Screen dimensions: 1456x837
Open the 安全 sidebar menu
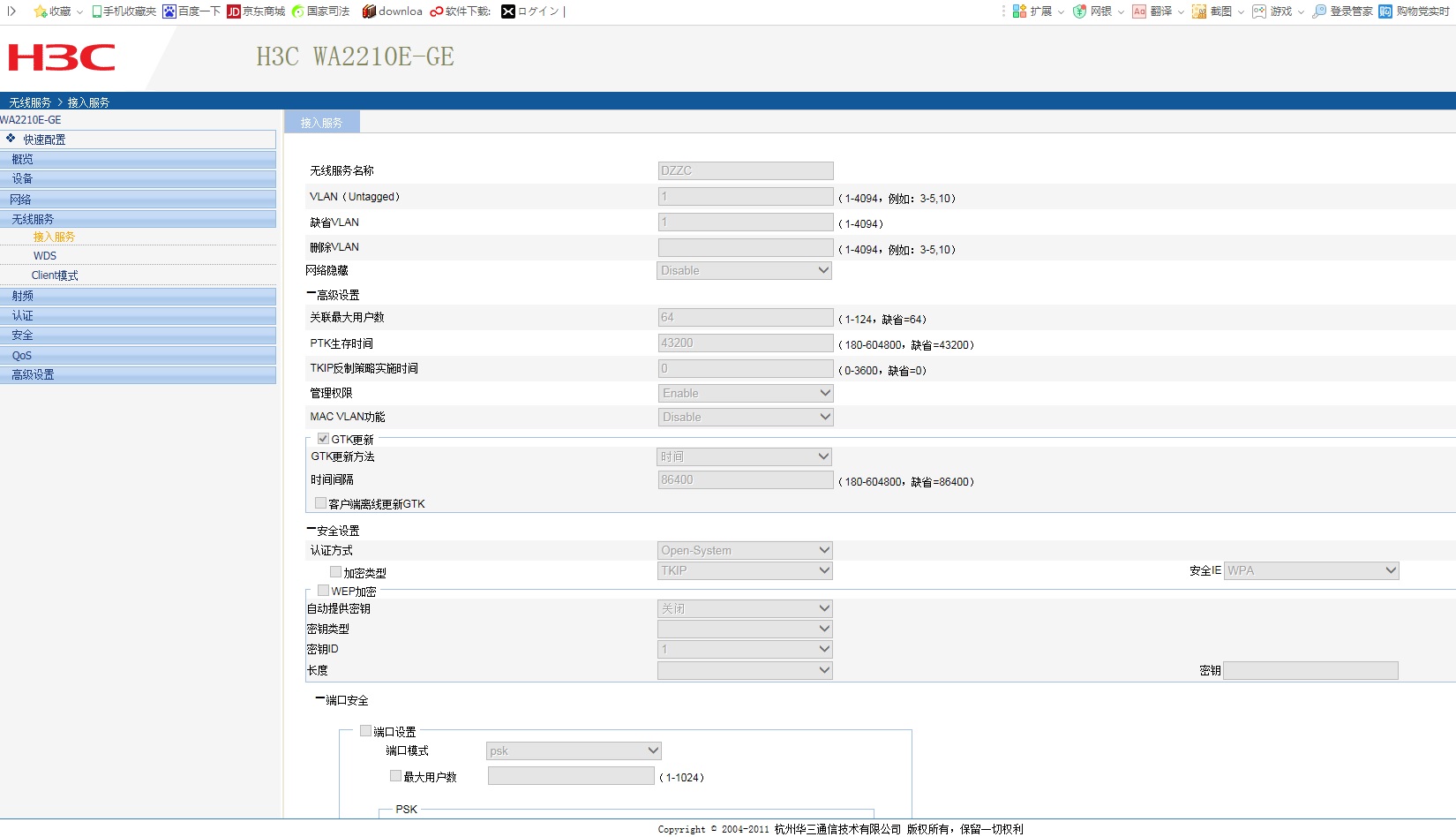click(x=138, y=336)
